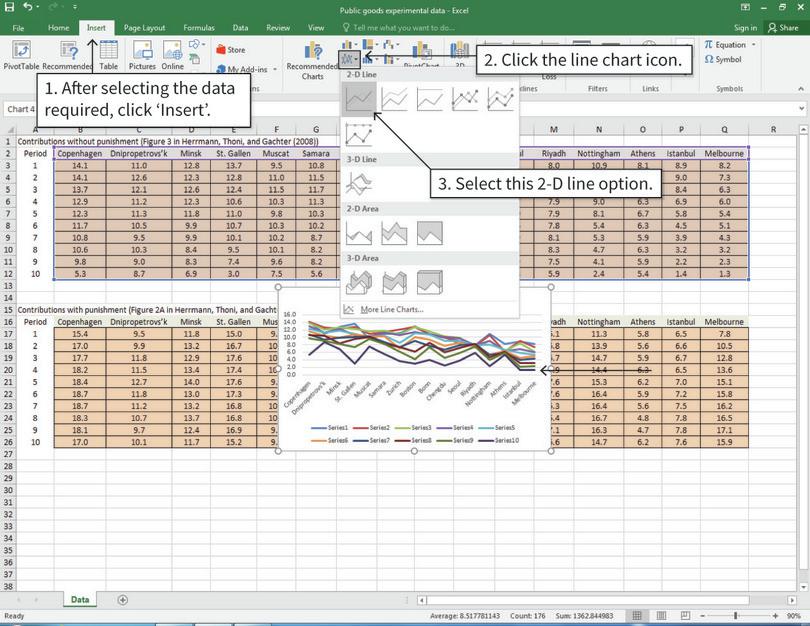The image size is (810, 626).
Task: Click zoom out minus button
Action: click(x=703, y=616)
